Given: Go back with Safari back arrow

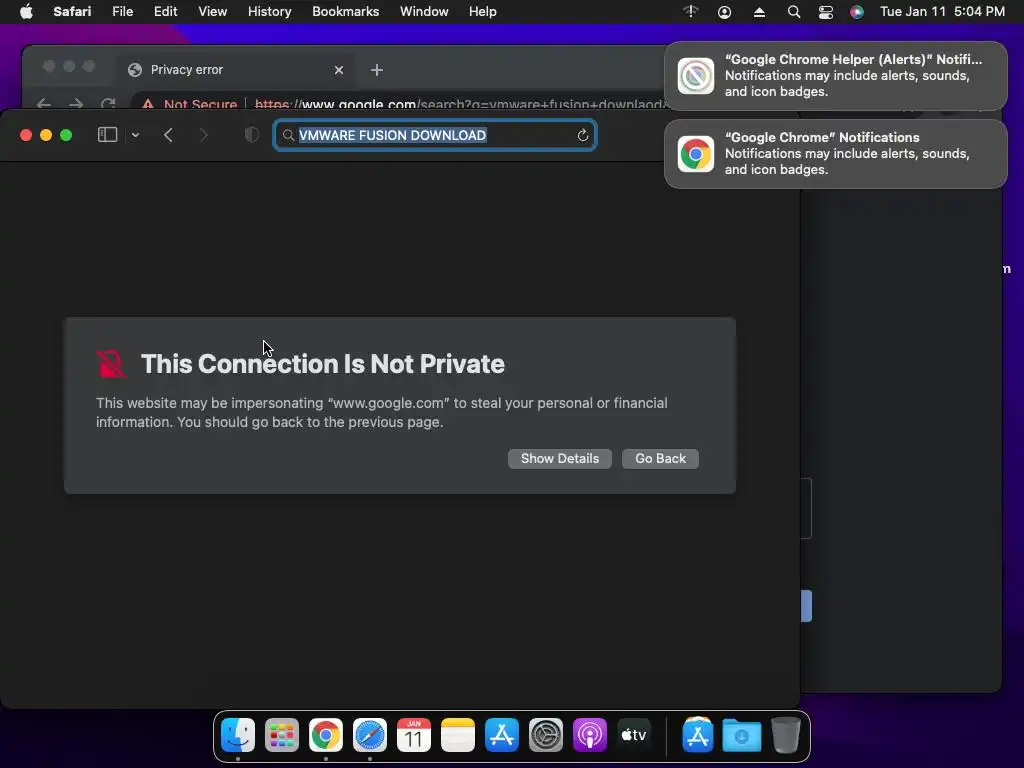Looking at the screenshot, I should tap(168, 135).
